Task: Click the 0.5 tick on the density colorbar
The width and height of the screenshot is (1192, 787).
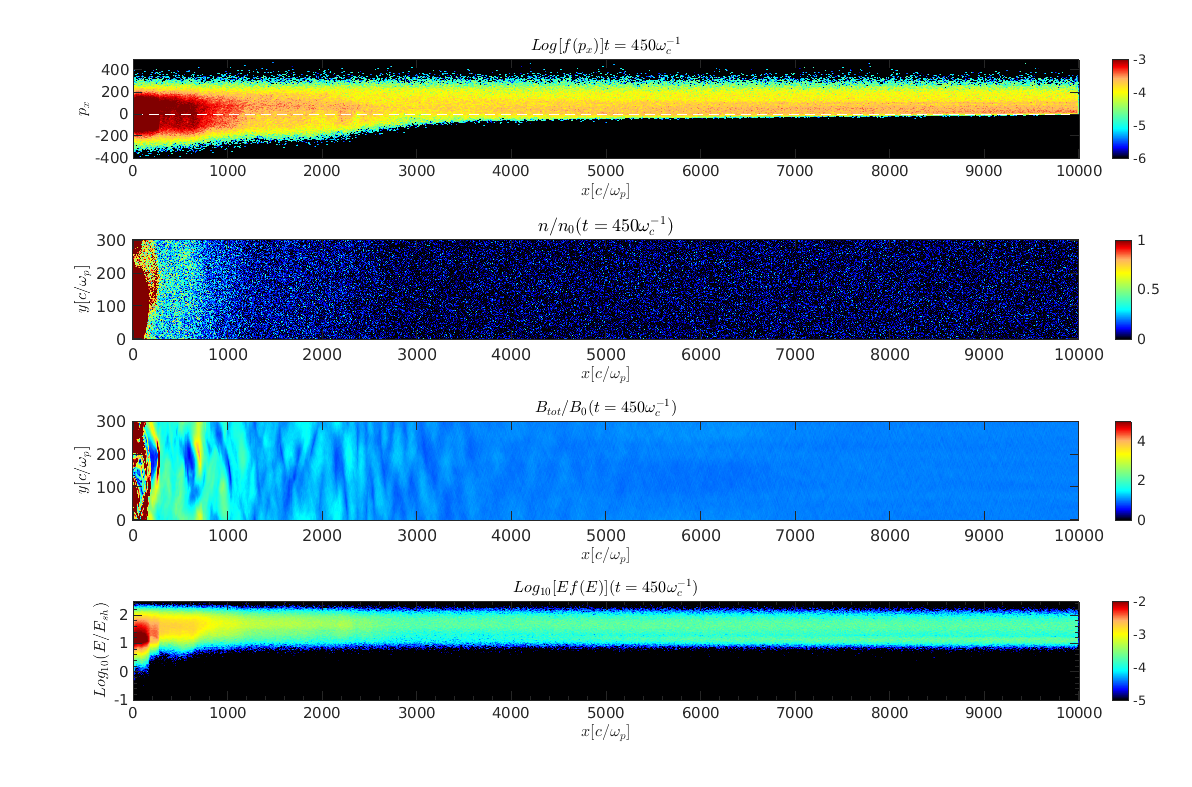Action: coord(1148,290)
